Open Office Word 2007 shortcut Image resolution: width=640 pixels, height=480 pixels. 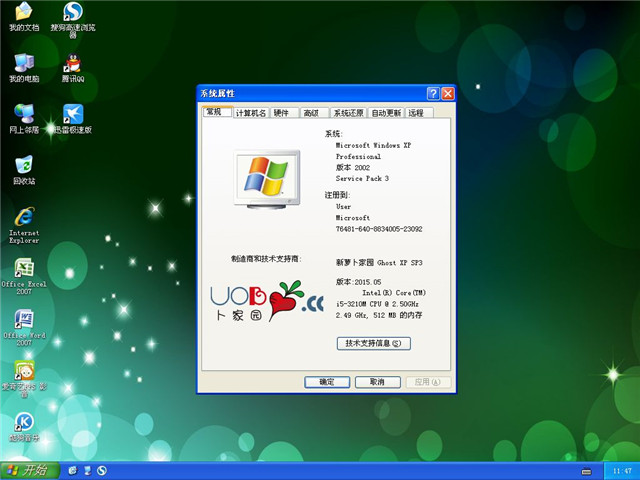pos(24,327)
